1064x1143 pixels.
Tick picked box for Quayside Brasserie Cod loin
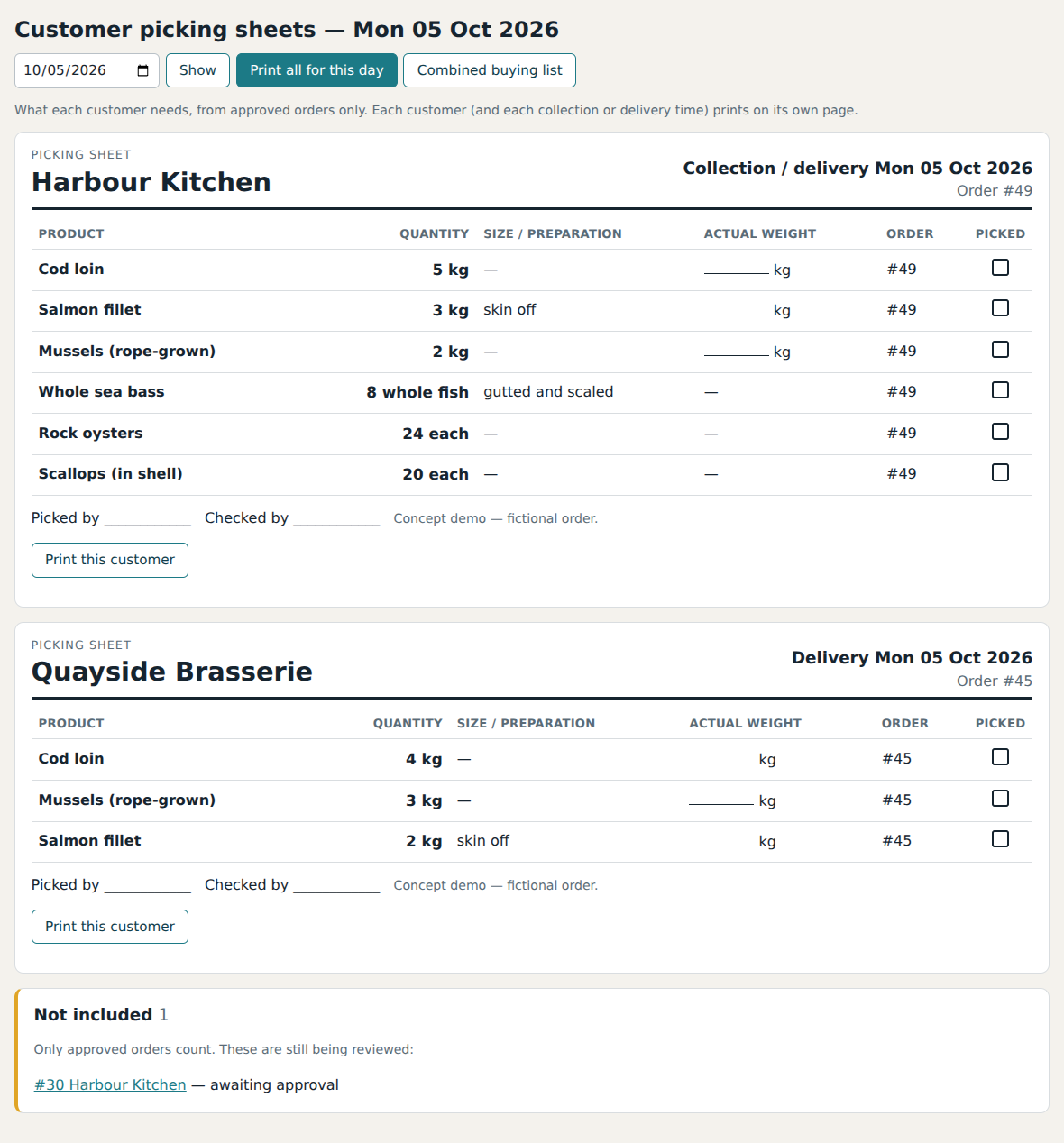pyautogui.click(x=1000, y=757)
